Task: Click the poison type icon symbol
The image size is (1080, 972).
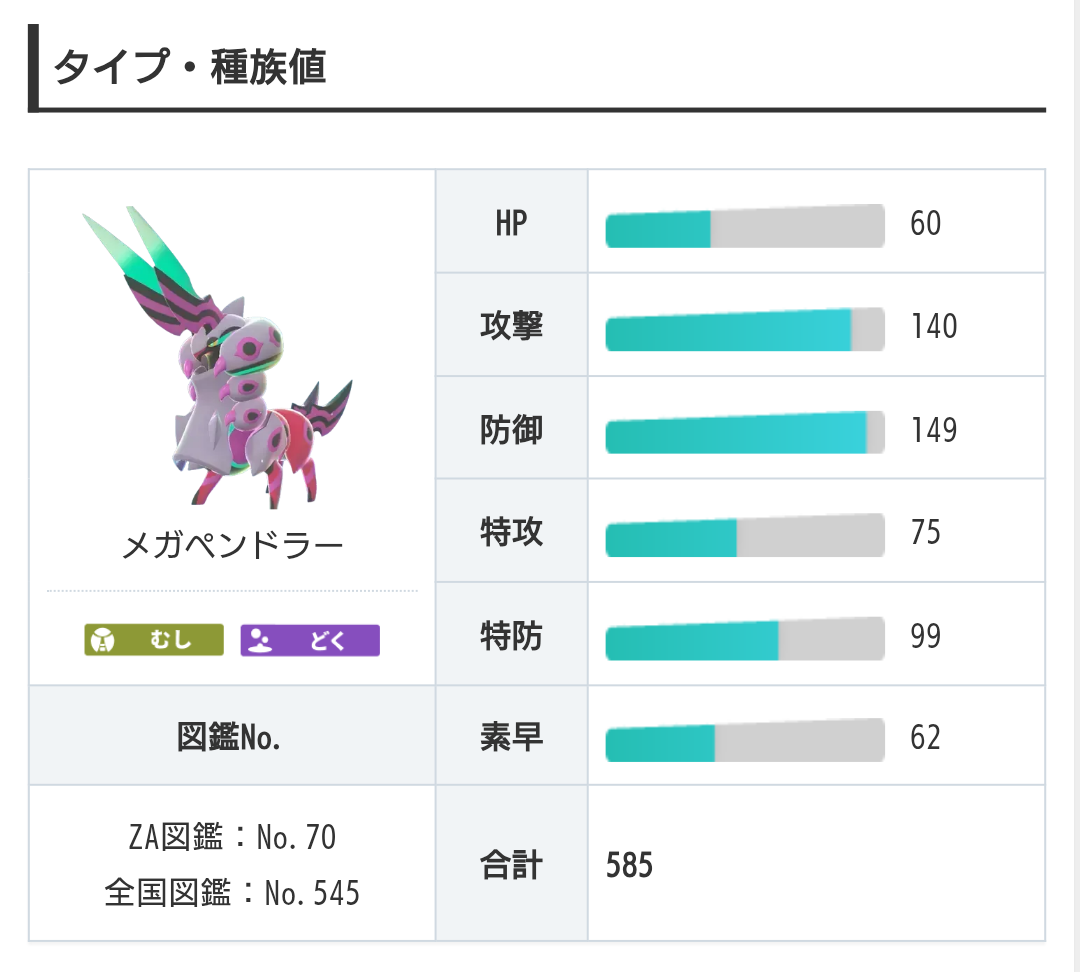Action: 257,640
